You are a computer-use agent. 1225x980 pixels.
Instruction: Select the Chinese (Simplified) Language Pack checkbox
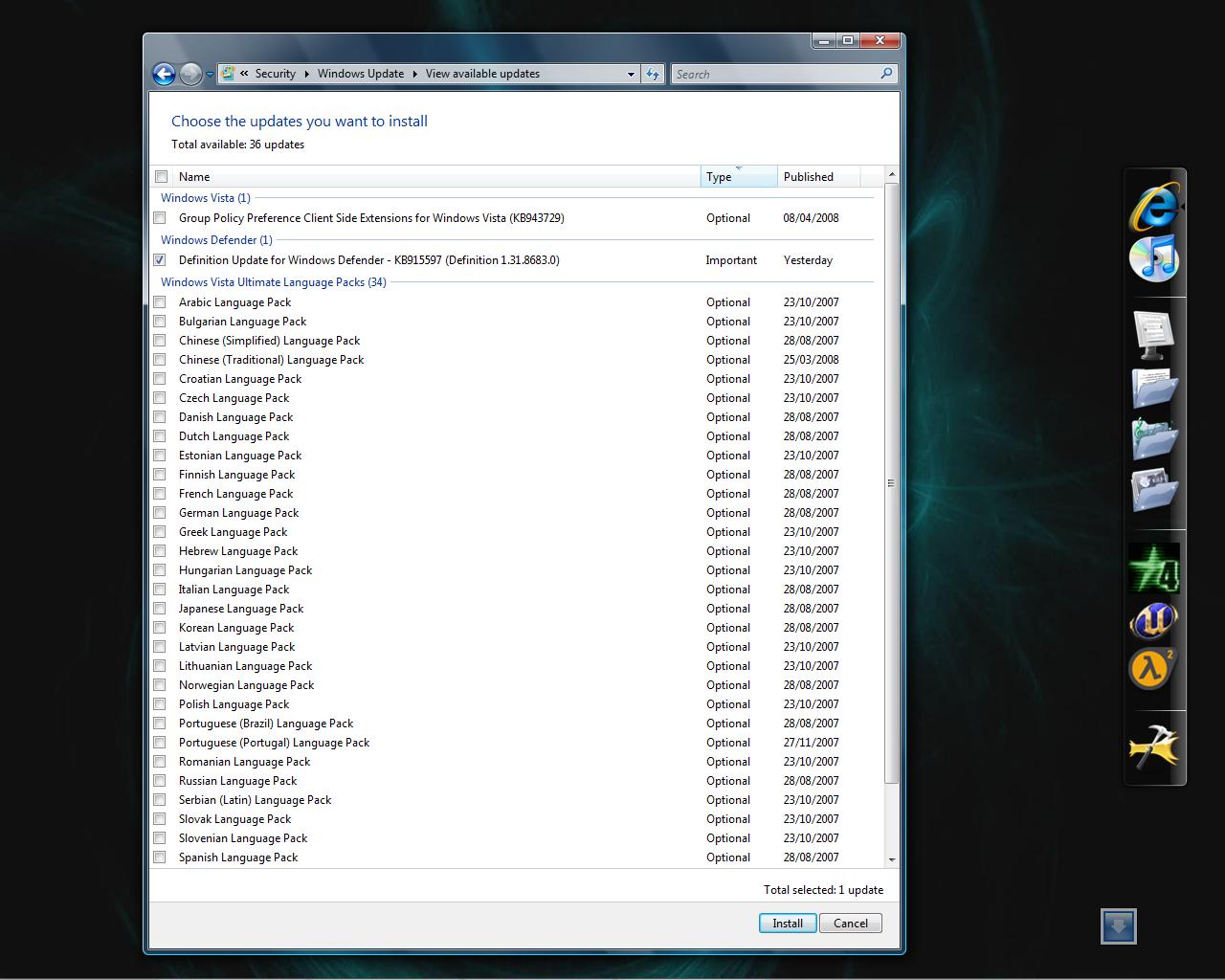160,341
